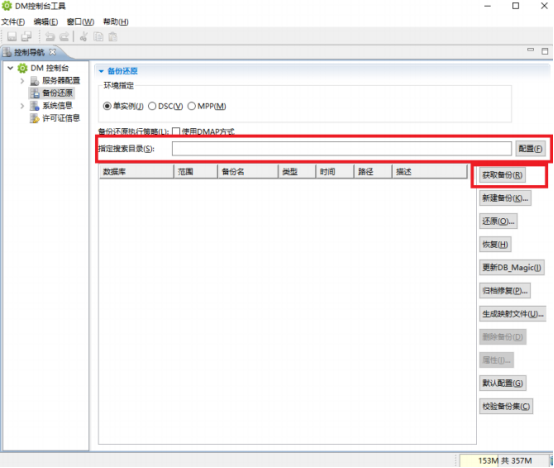Open the 文件 menu
The width and height of the screenshot is (554, 468).
click(13, 22)
